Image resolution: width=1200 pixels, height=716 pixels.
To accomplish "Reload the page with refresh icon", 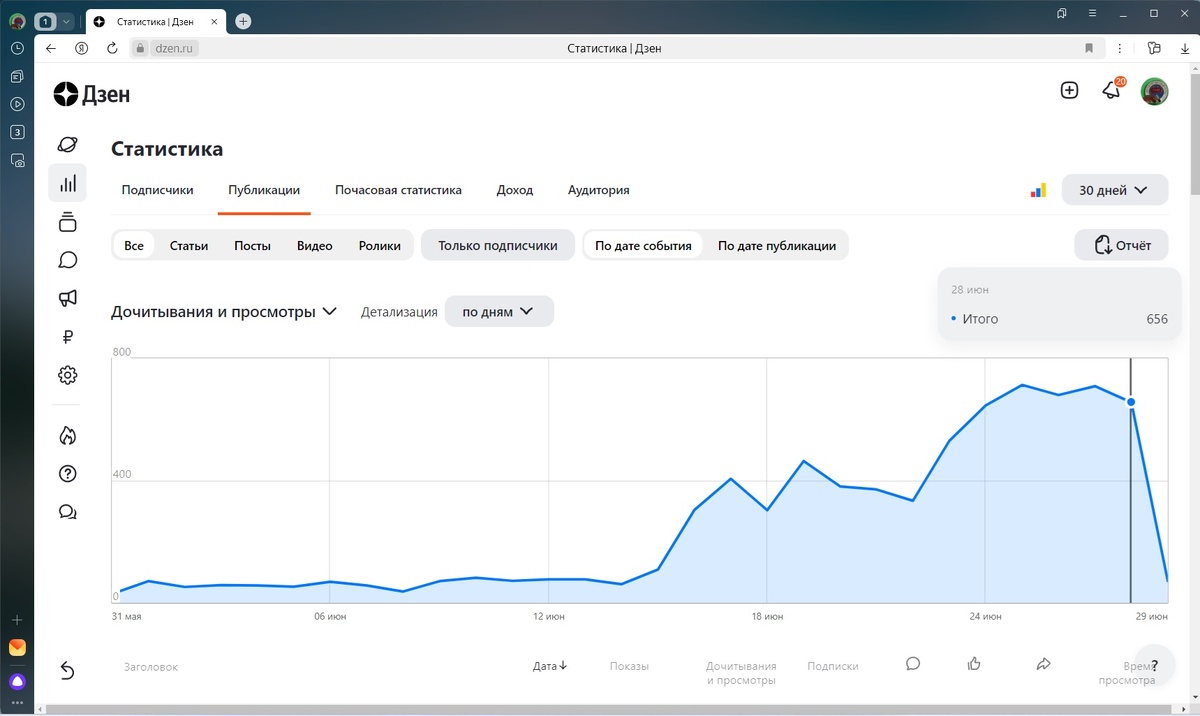I will tap(113, 48).
